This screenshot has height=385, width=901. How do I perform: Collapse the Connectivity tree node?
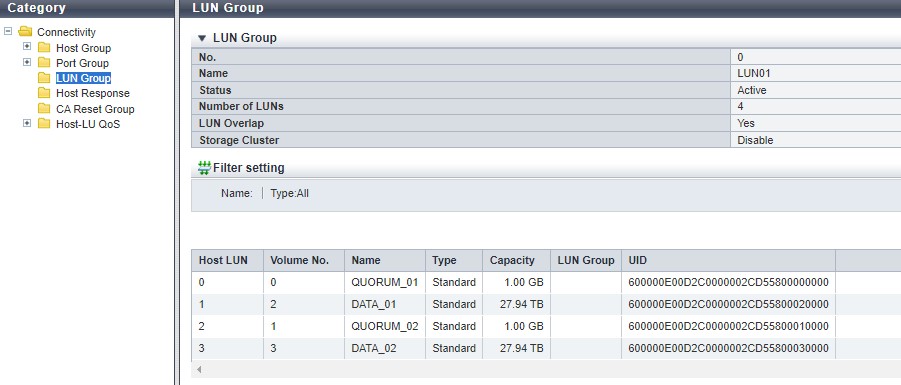(8, 31)
